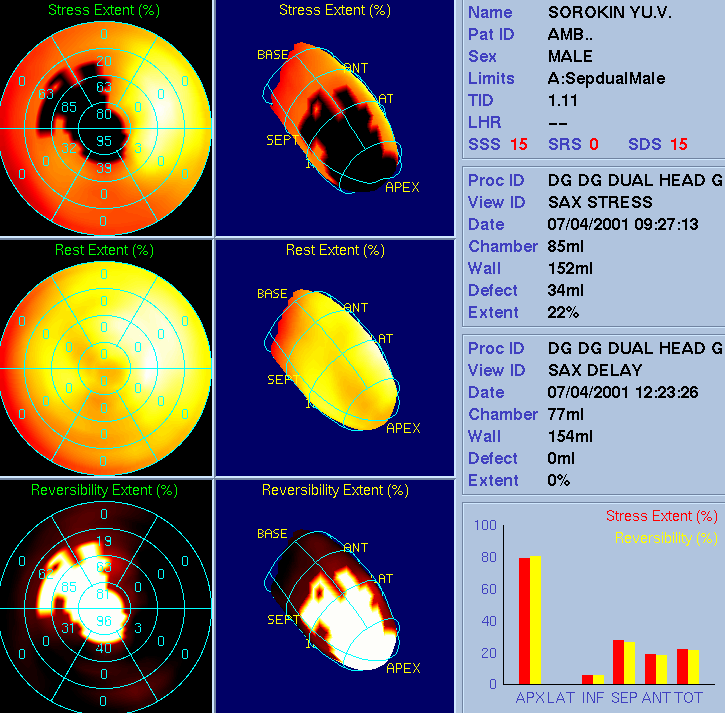Click the stress date 07/04/2001 09:27:13

[623, 224]
